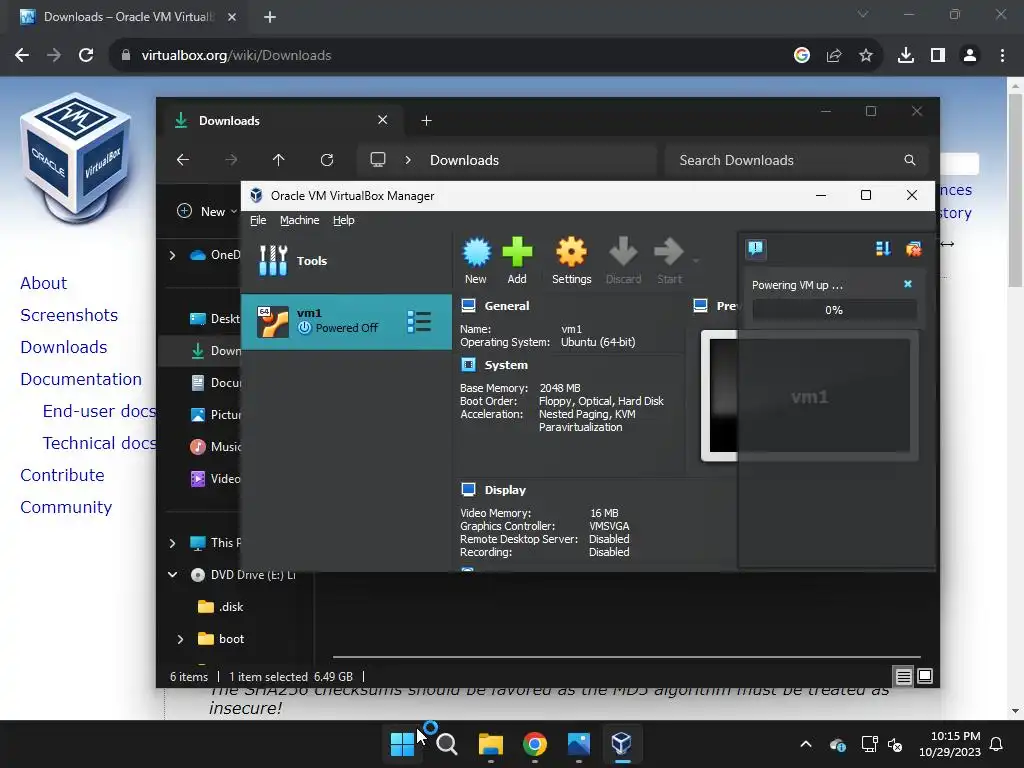
Task: Bookmark this page star icon
Action: (x=866, y=56)
